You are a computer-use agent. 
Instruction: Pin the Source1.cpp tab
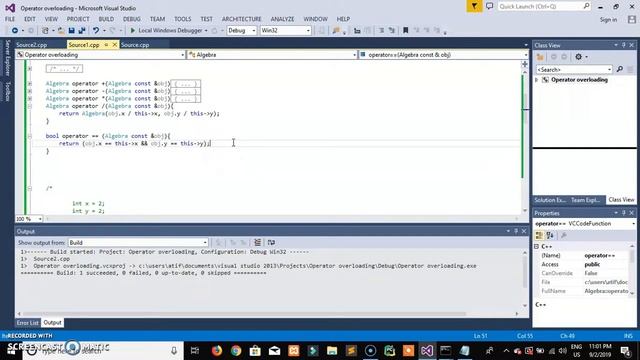pos(106,44)
